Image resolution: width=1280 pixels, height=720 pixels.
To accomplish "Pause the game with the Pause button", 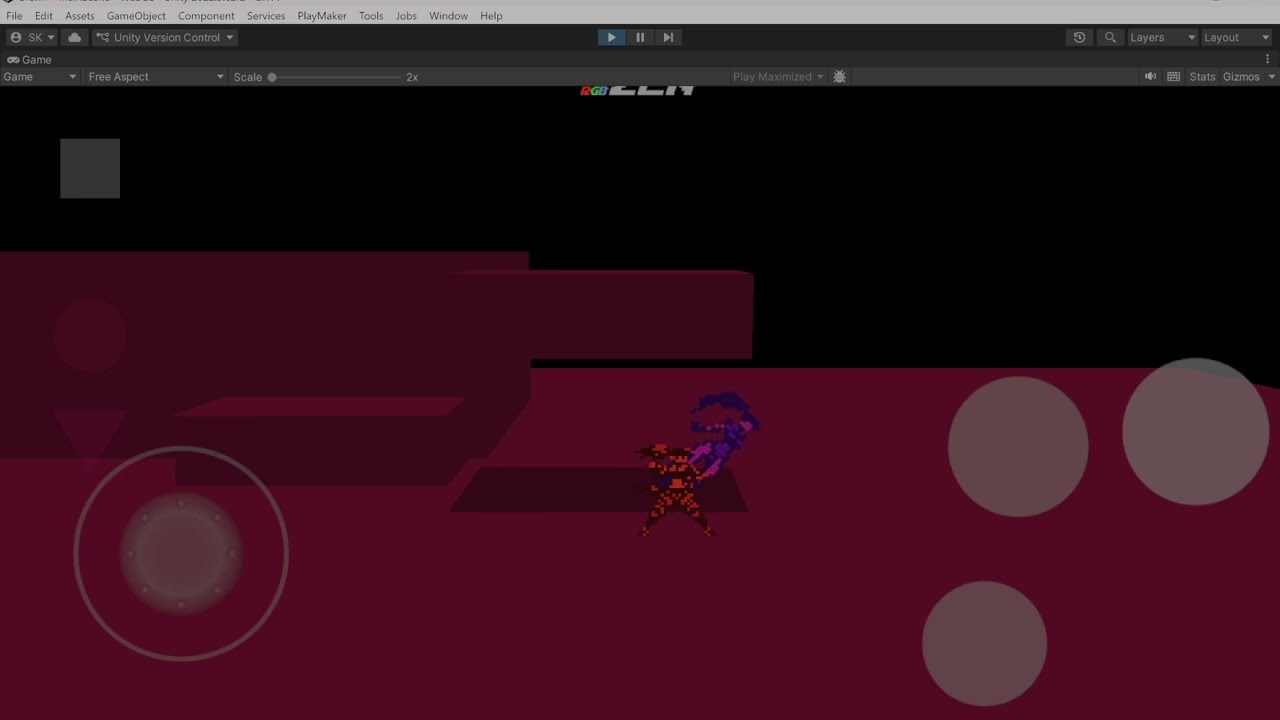I will click(640, 37).
